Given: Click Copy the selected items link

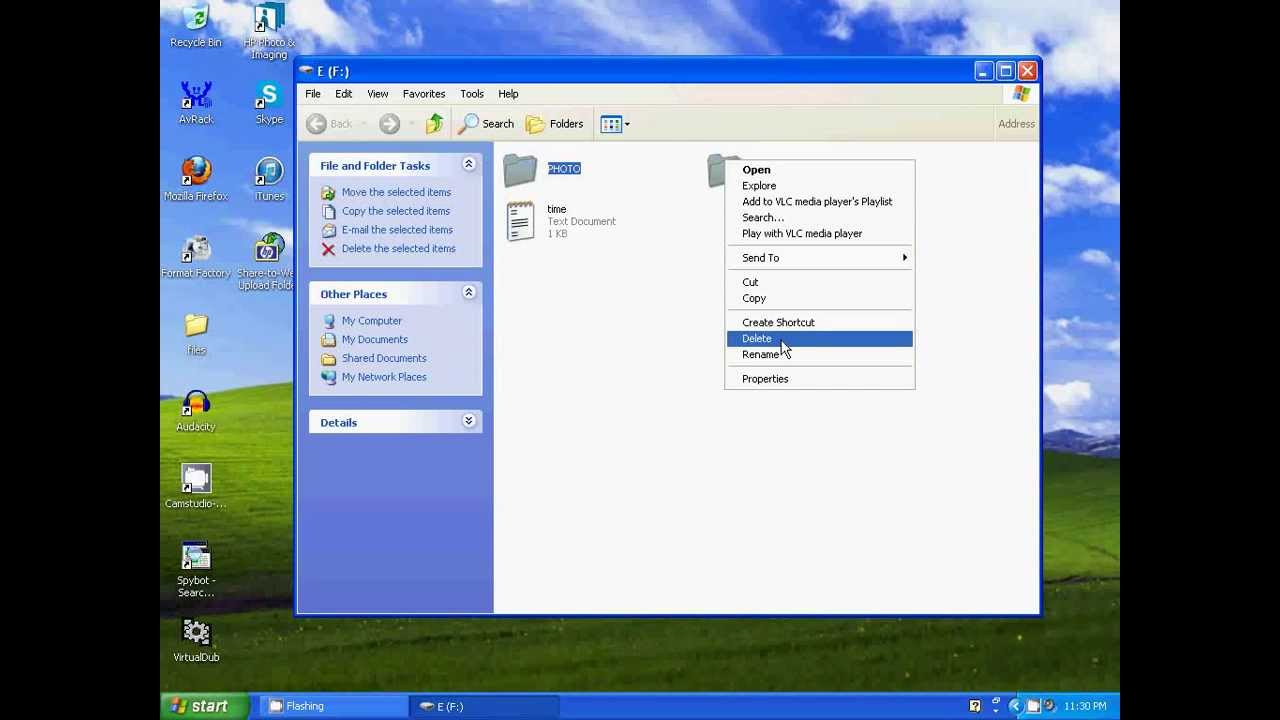Looking at the screenshot, I should point(396,211).
